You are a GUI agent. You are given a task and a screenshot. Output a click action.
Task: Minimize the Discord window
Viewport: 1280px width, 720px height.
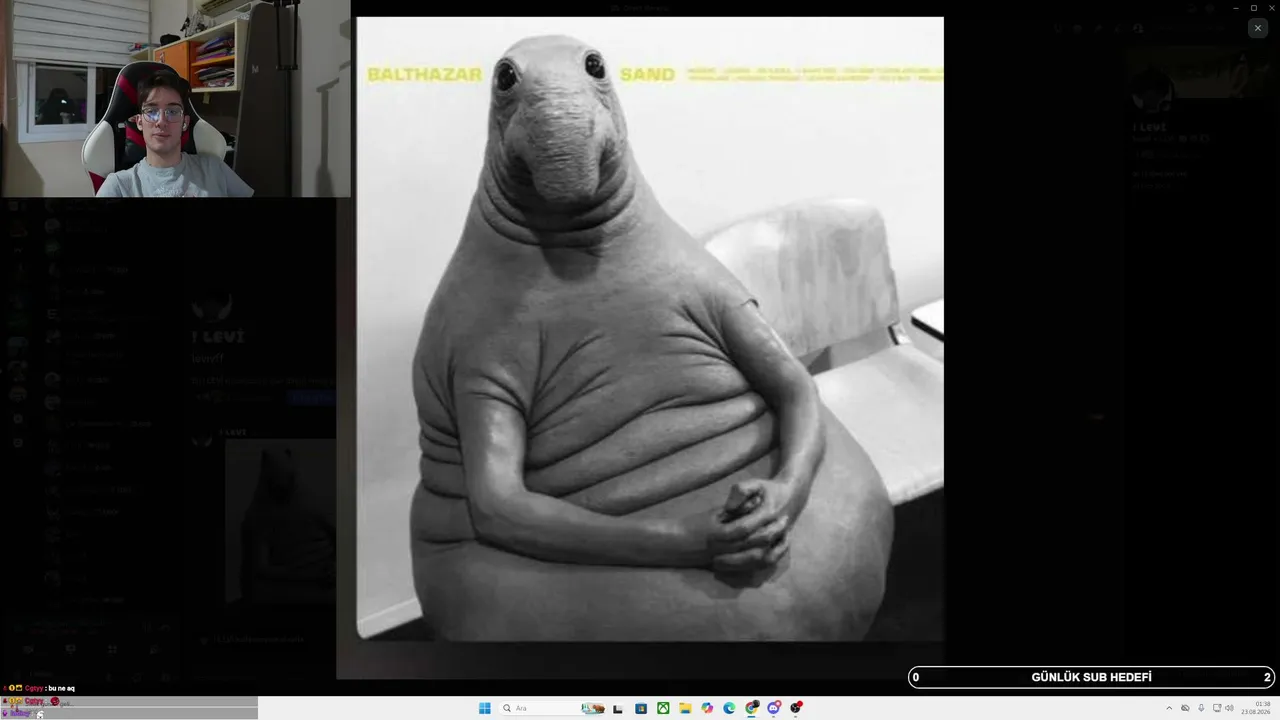pos(1236,8)
